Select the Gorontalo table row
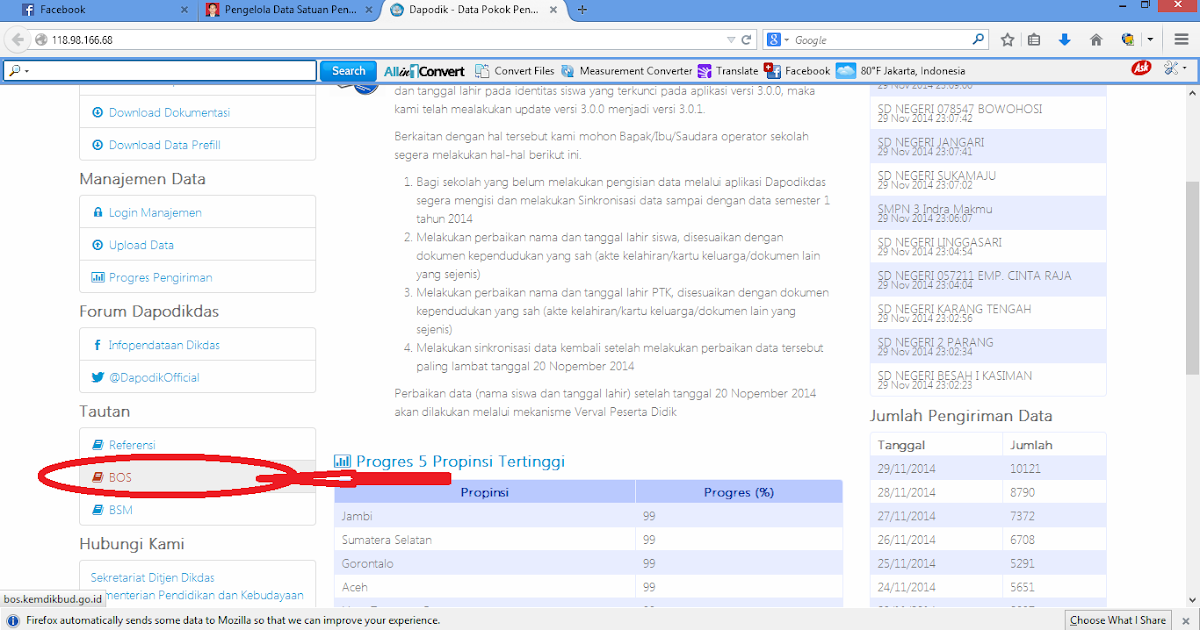The width and height of the screenshot is (1200, 630). point(588,563)
